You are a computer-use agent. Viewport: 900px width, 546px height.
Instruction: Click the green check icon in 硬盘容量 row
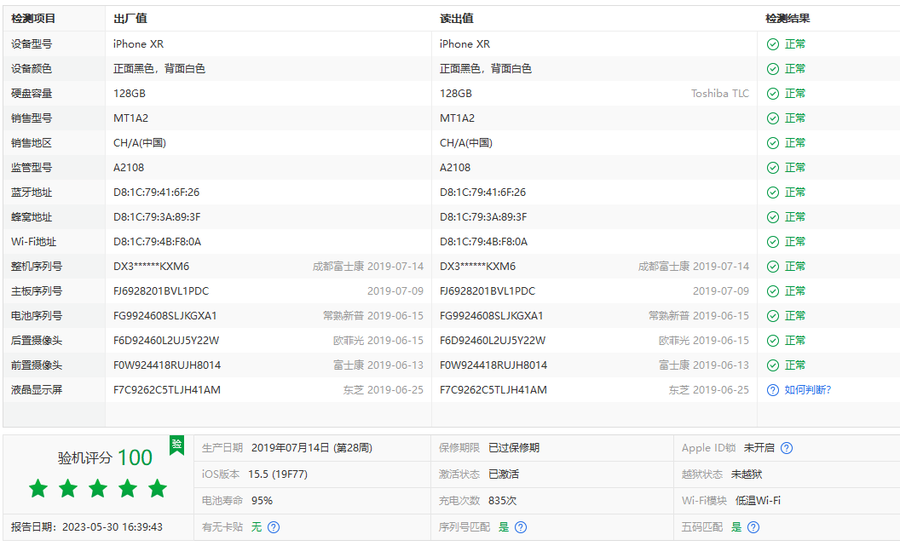pyautogui.click(x=773, y=94)
